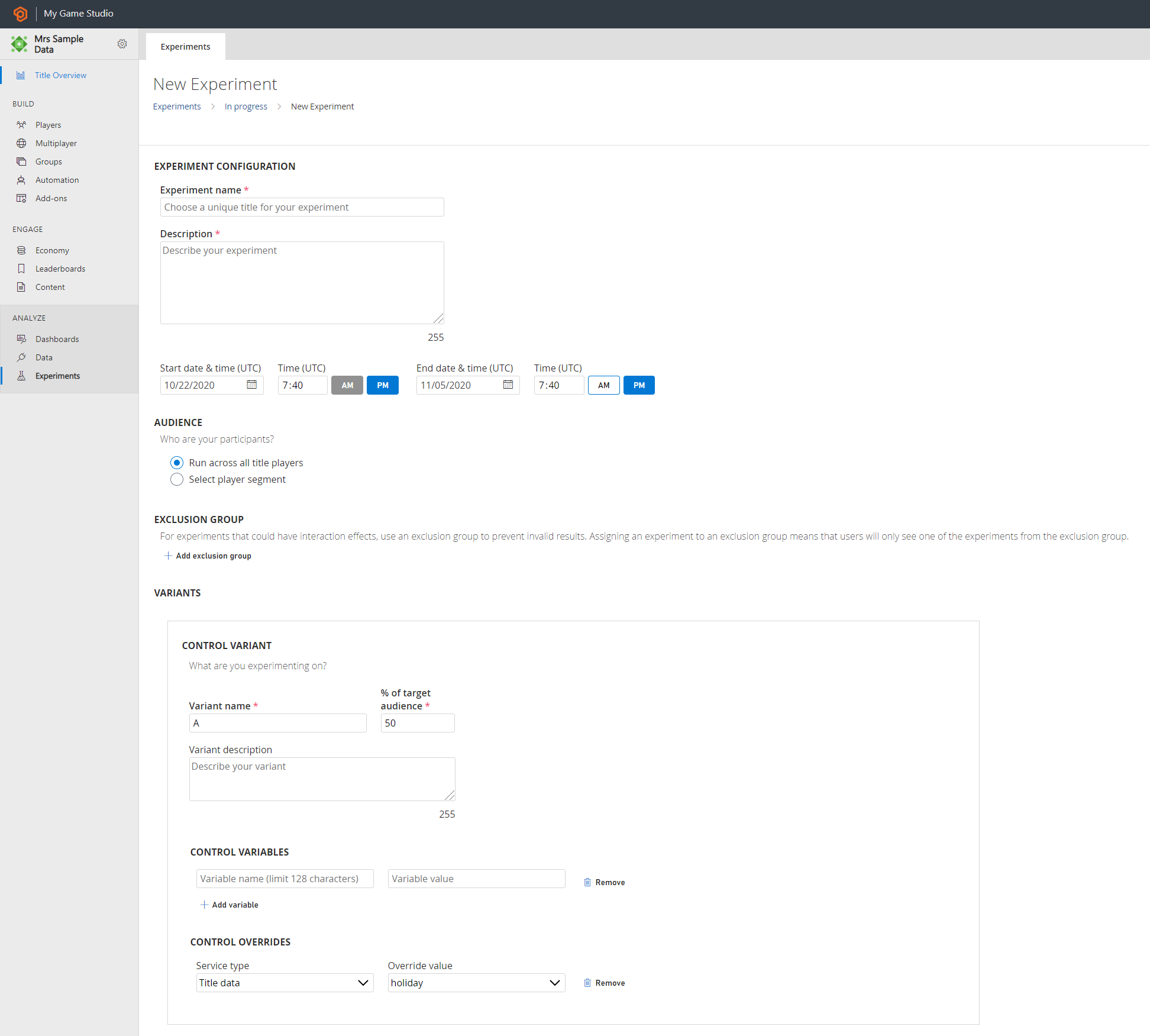The width and height of the screenshot is (1150, 1036).
Task: Toggle AM for start date time
Action: (x=346, y=384)
